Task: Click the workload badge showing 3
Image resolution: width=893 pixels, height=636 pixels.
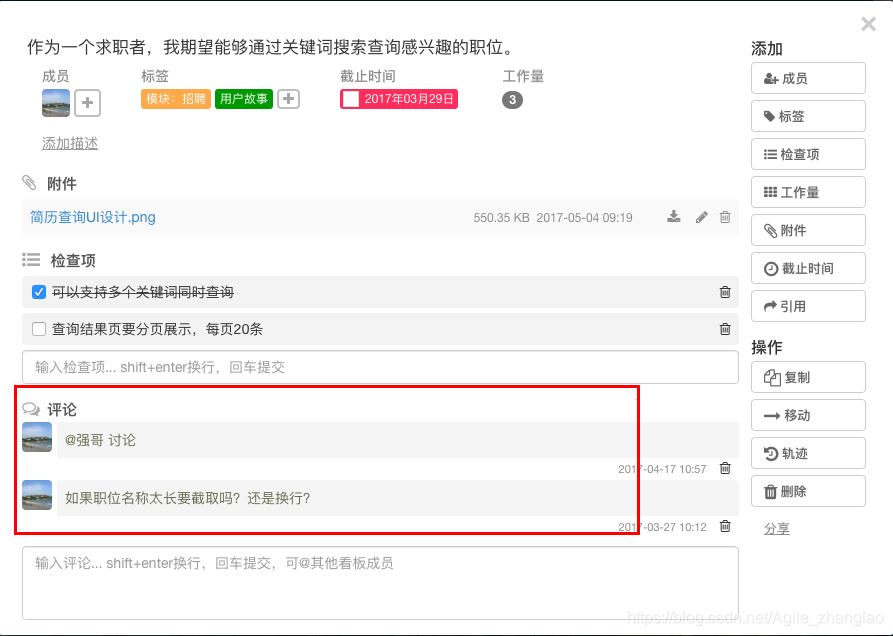Action: click(512, 100)
